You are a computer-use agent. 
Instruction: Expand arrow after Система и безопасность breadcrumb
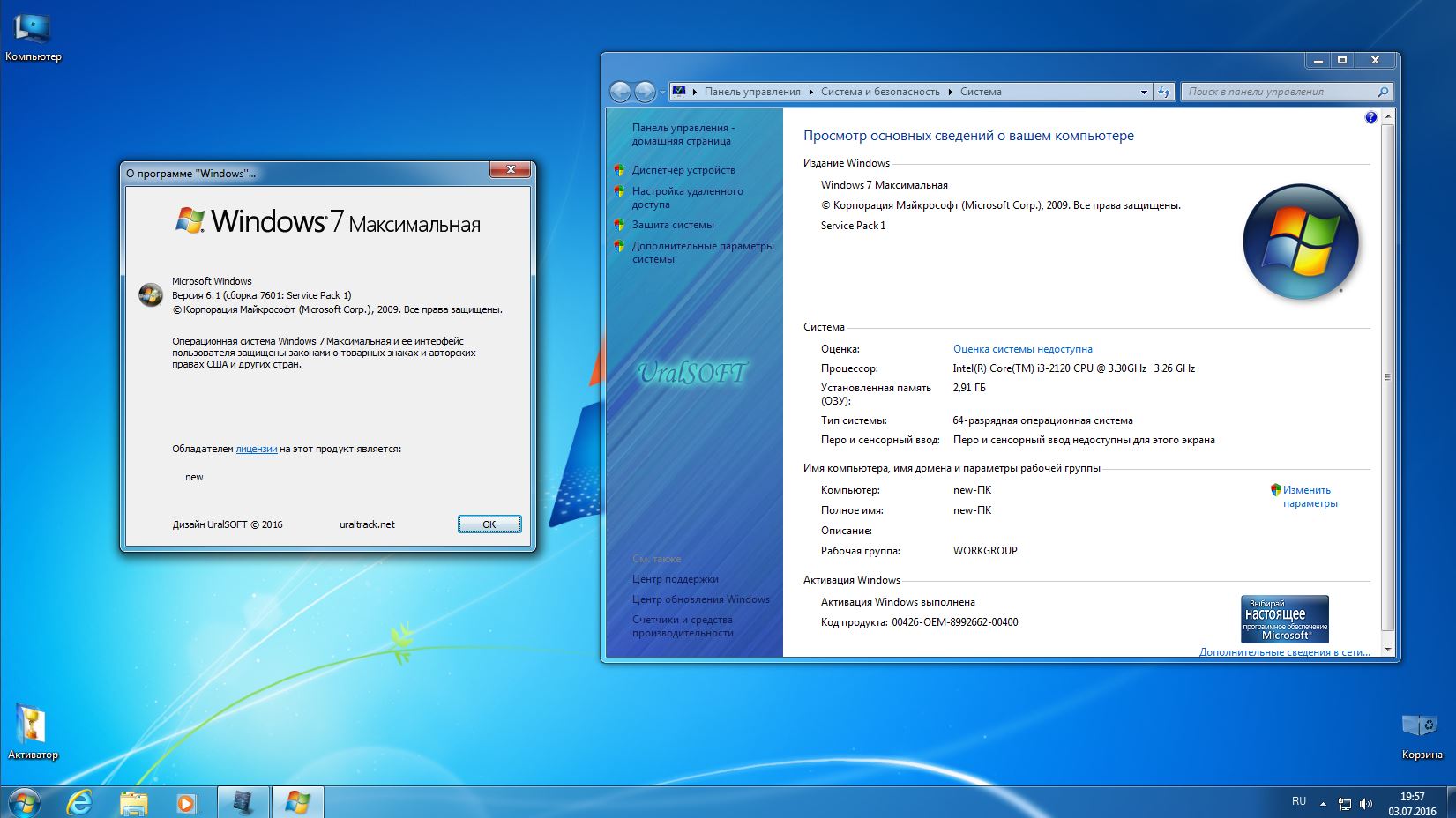(x=950, y=92)
